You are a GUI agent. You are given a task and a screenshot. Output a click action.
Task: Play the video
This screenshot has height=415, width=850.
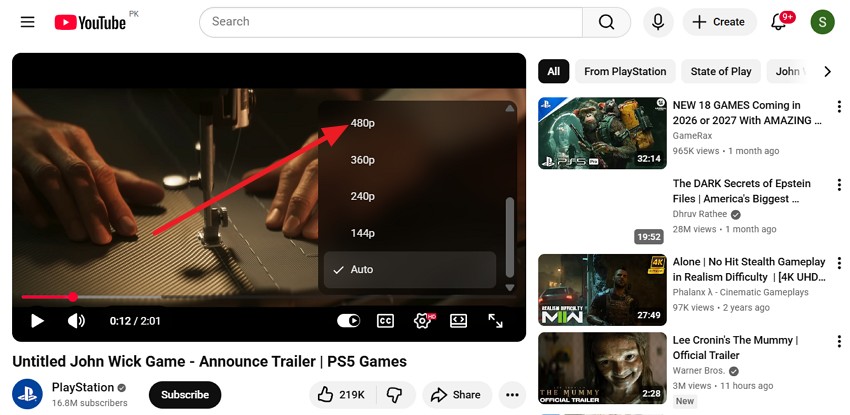coord(37,321)
